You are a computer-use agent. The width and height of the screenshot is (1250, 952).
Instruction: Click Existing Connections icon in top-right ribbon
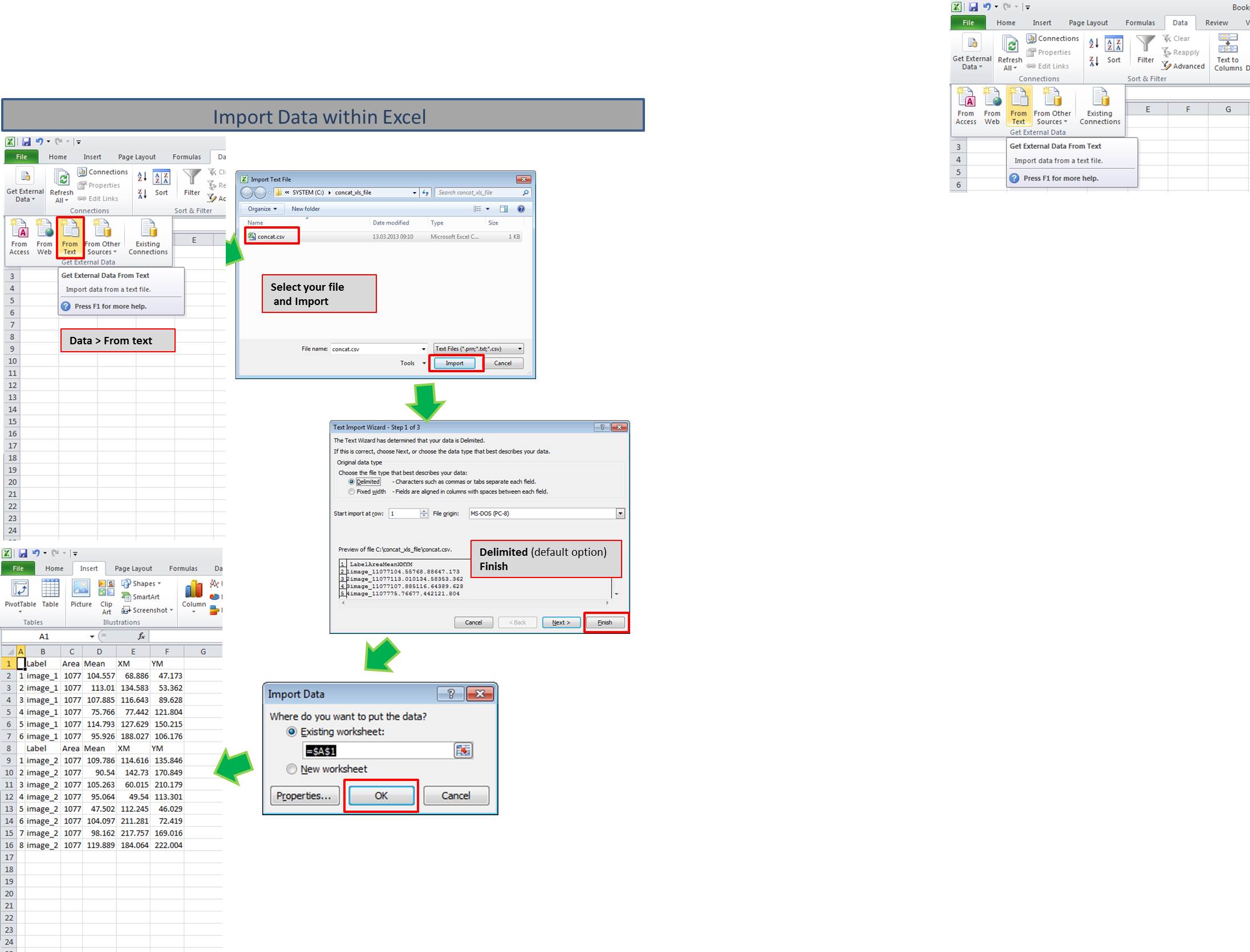click(x=1100, y=99)
